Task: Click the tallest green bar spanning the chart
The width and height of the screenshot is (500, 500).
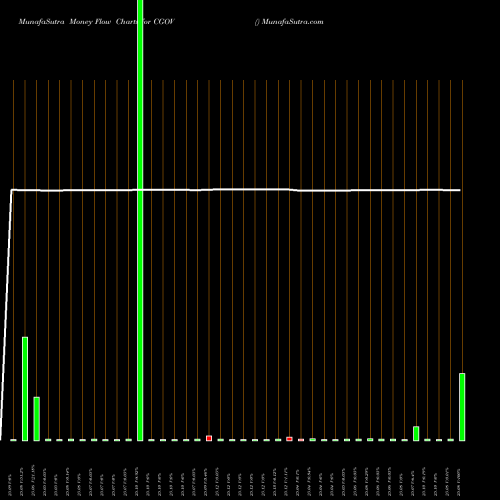Action: click(x=140, y=220)
